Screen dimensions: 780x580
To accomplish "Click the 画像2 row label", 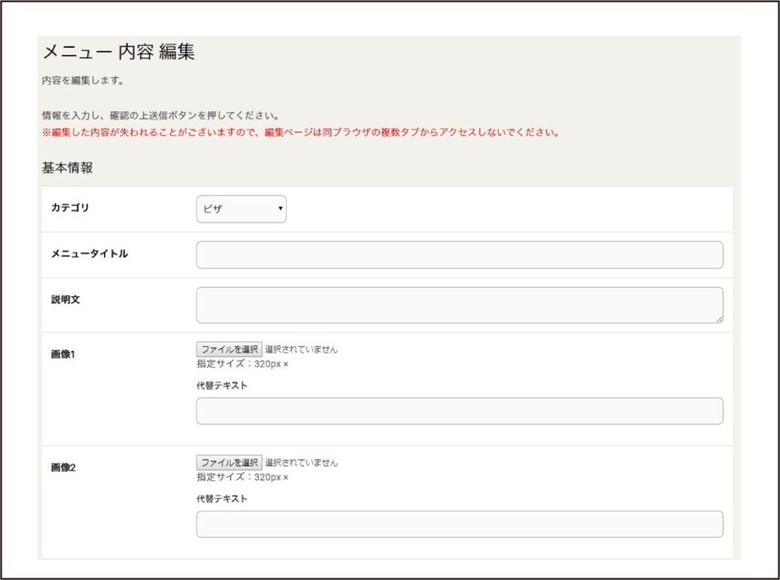I will tap(63, 468).
